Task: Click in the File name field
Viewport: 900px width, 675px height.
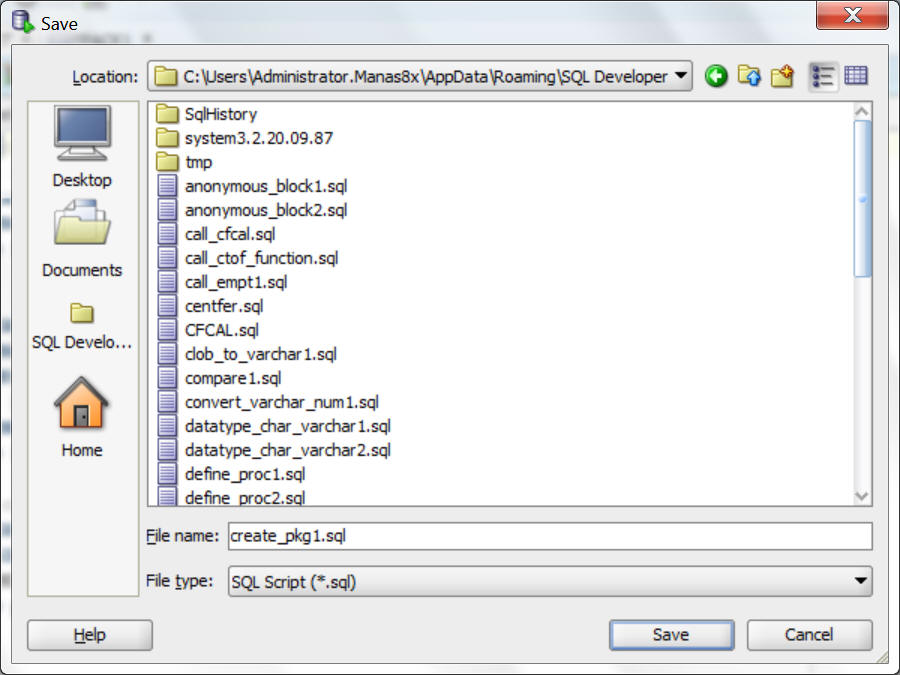Action: (550, 536)
